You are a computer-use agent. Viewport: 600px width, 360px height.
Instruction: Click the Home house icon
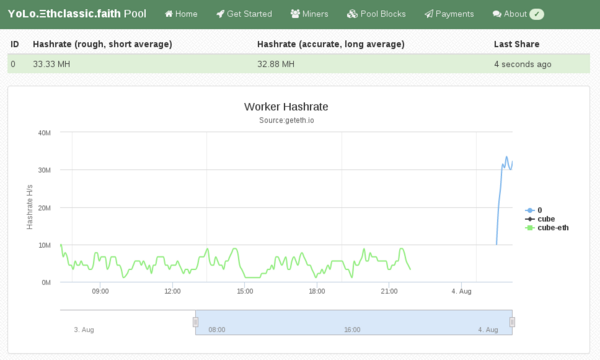169,14
